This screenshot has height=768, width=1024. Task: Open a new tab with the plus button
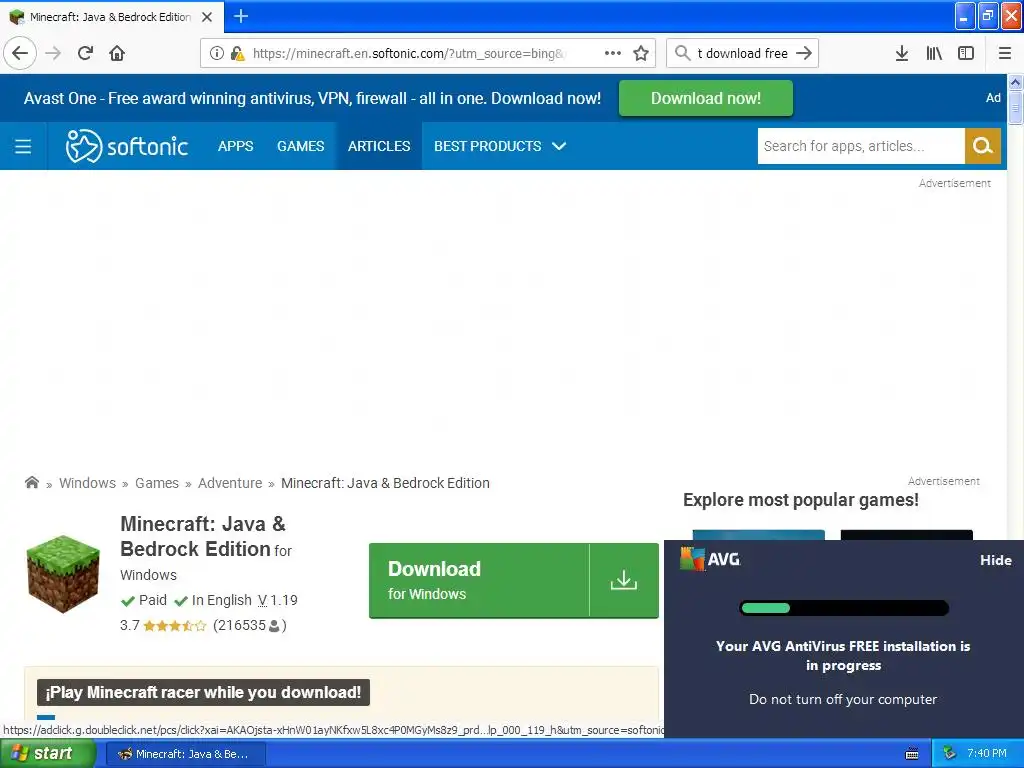(241, 16)
